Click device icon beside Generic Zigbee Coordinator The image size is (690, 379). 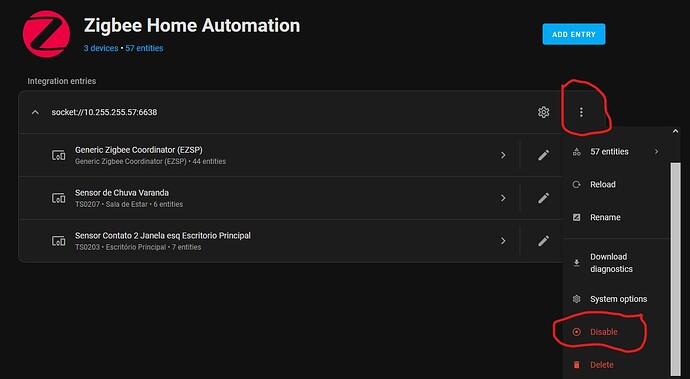59,155
